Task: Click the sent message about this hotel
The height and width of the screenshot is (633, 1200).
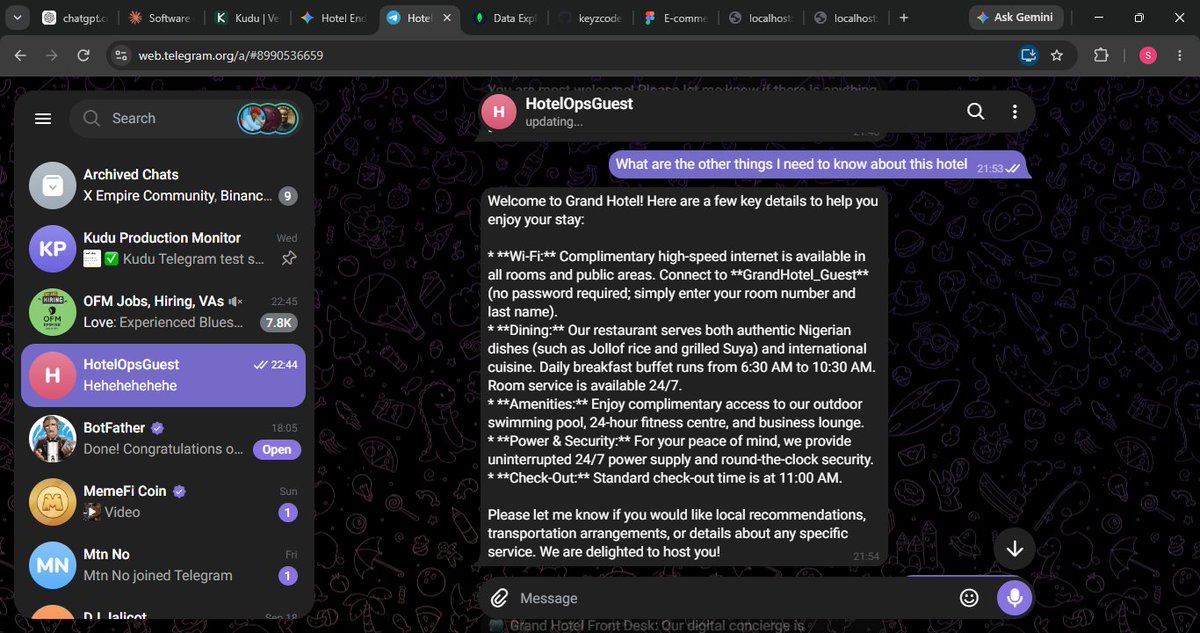Action: point(820,165)
